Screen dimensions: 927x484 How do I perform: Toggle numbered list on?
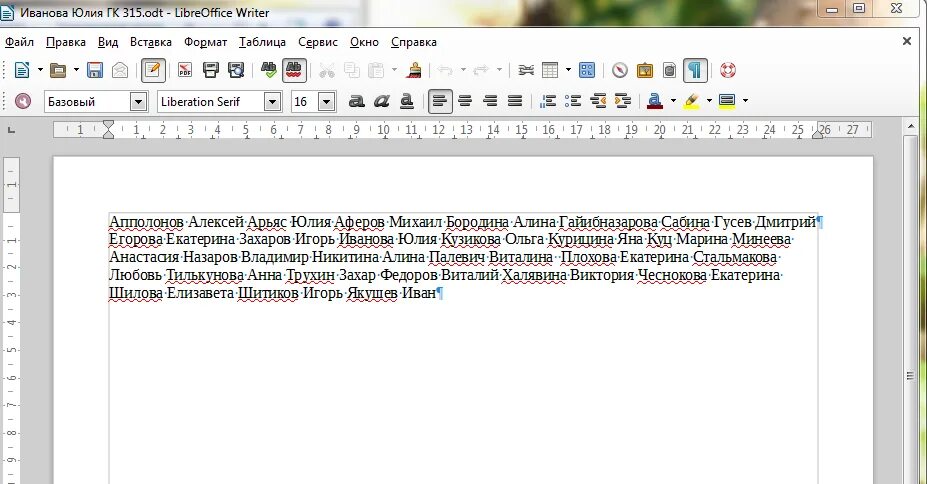click(x=548, y=101)
